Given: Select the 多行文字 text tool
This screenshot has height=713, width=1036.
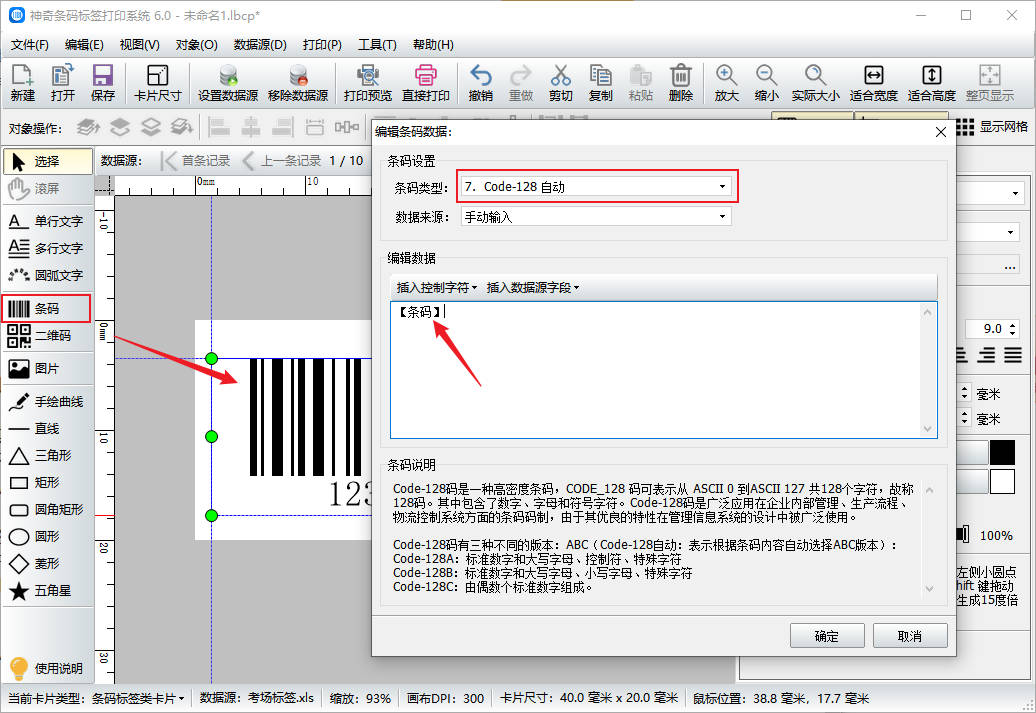Looking at the screenshot, I should pos(46,248).
